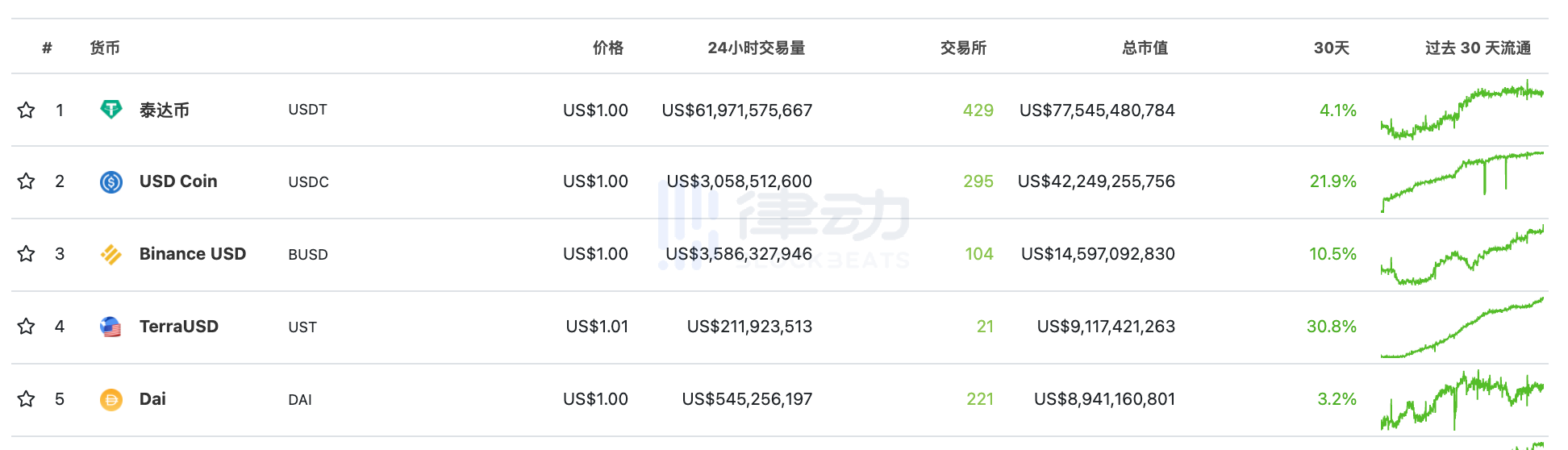Sort by the 货币 column header
The height and width of the screenshot is (450, 1568).
coord(105,48)
